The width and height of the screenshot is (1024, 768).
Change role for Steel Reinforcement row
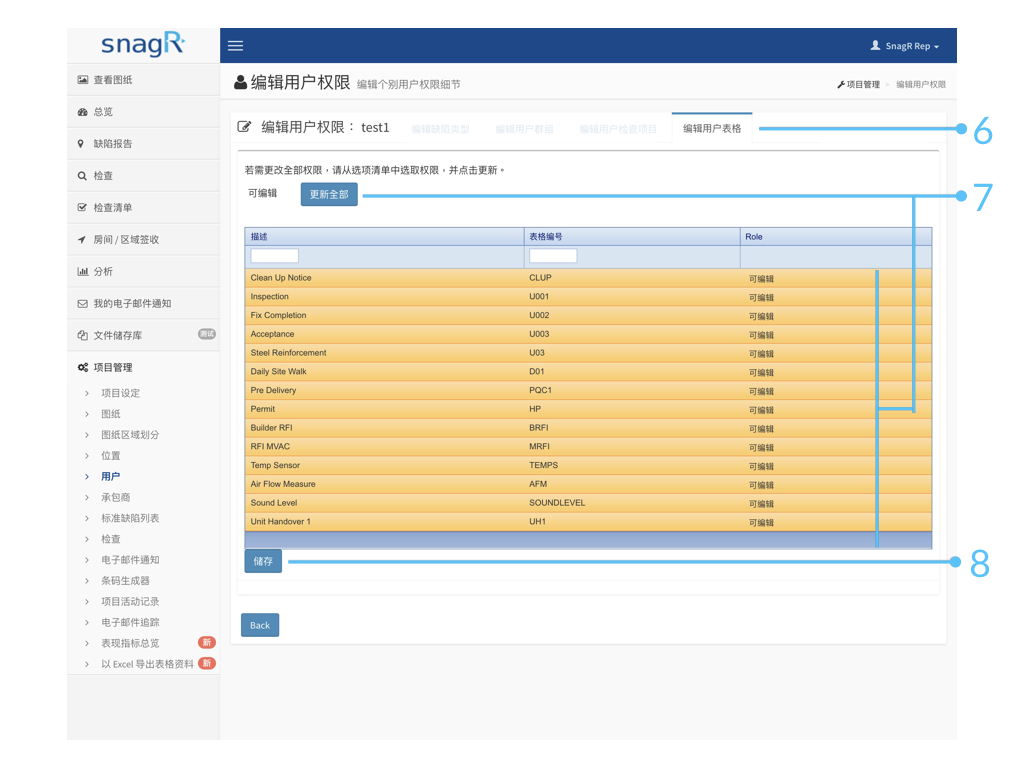pos(761,354)
